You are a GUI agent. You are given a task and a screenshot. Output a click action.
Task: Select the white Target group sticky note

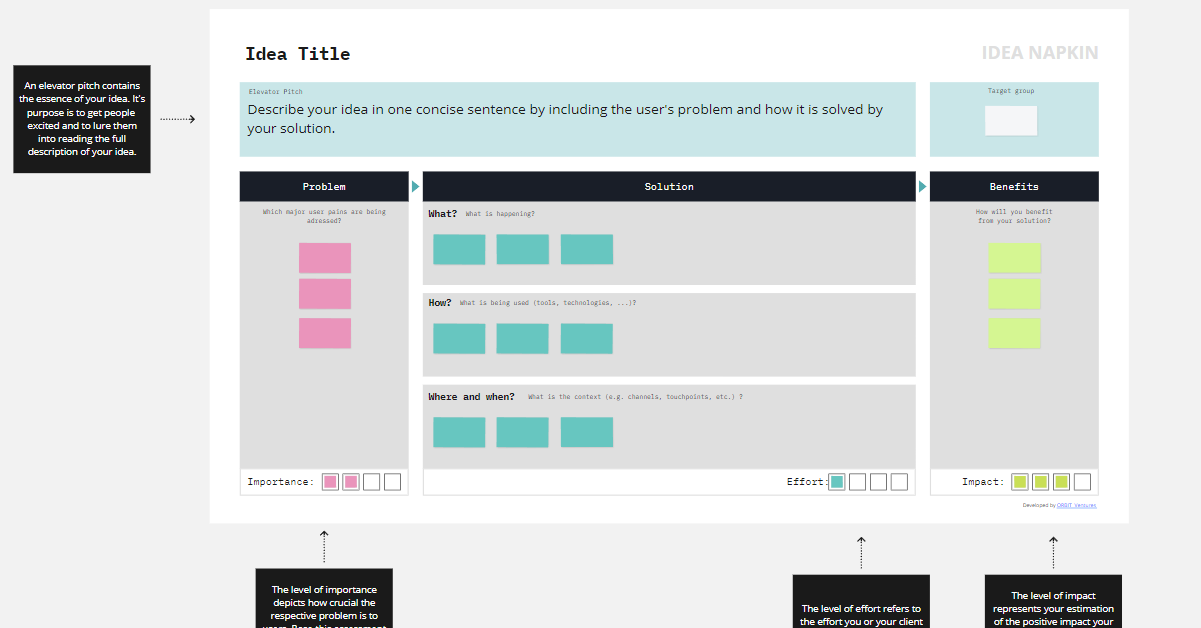pos(1010,120)
